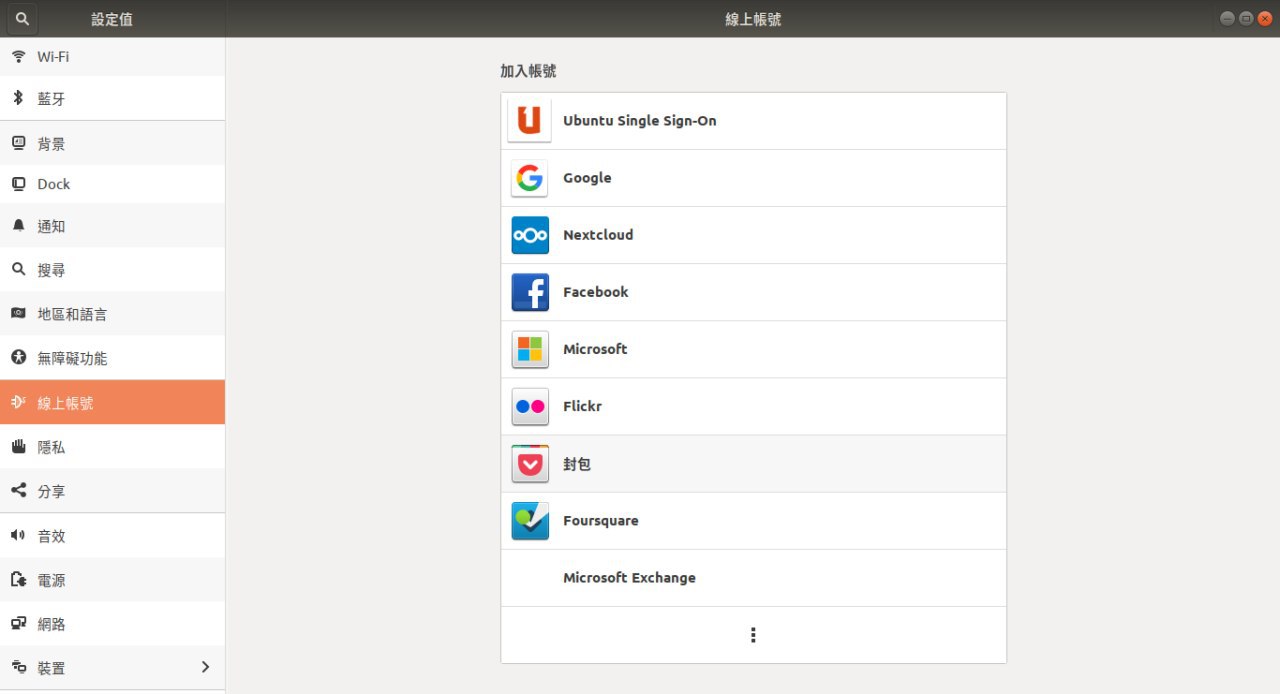Select the 無障礙功能 sidebar entry
This screenshot has height=694, width=1280.
(x=112, y=358)
